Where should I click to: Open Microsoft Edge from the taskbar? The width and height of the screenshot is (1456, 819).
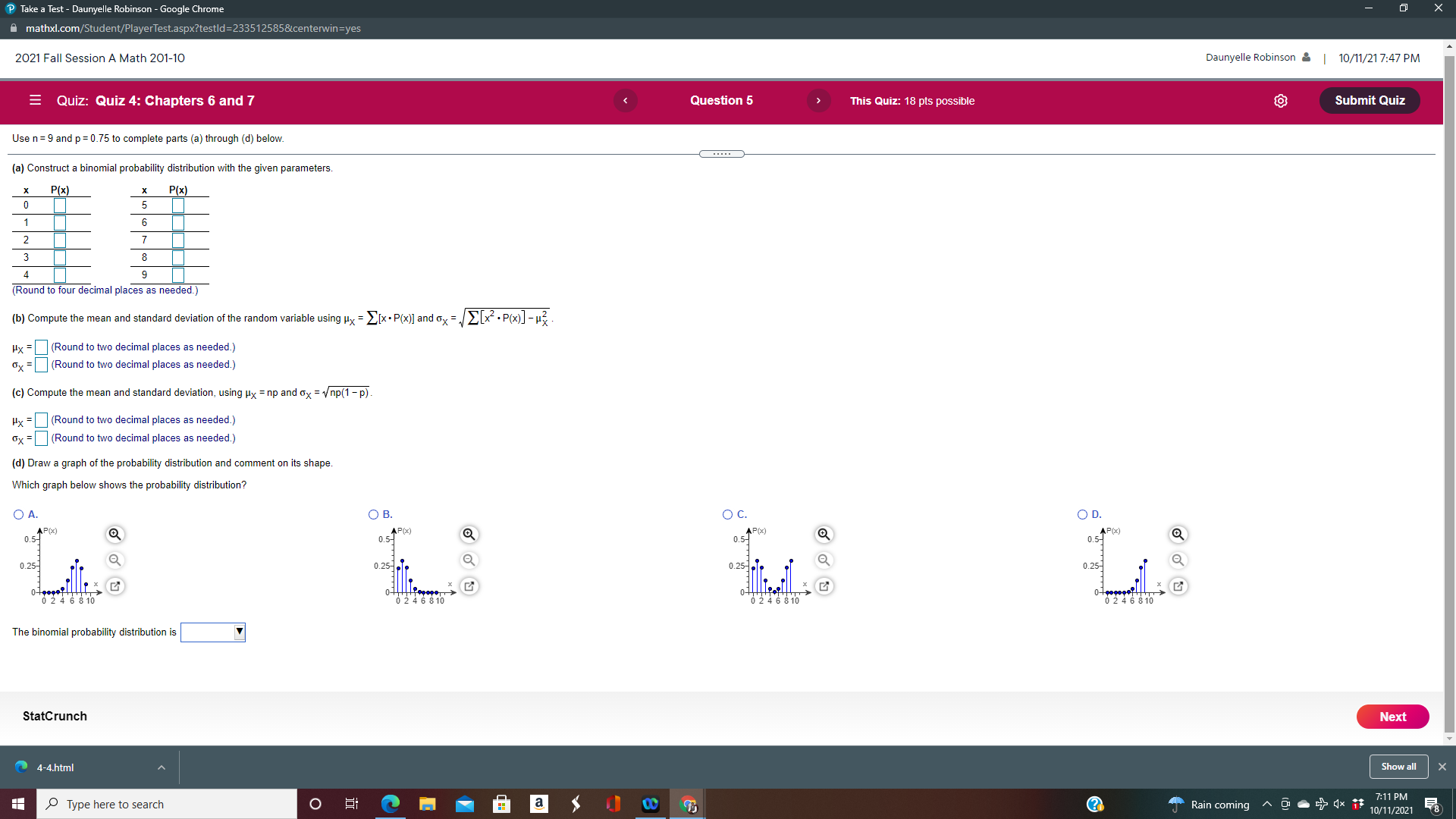(390, 804)
